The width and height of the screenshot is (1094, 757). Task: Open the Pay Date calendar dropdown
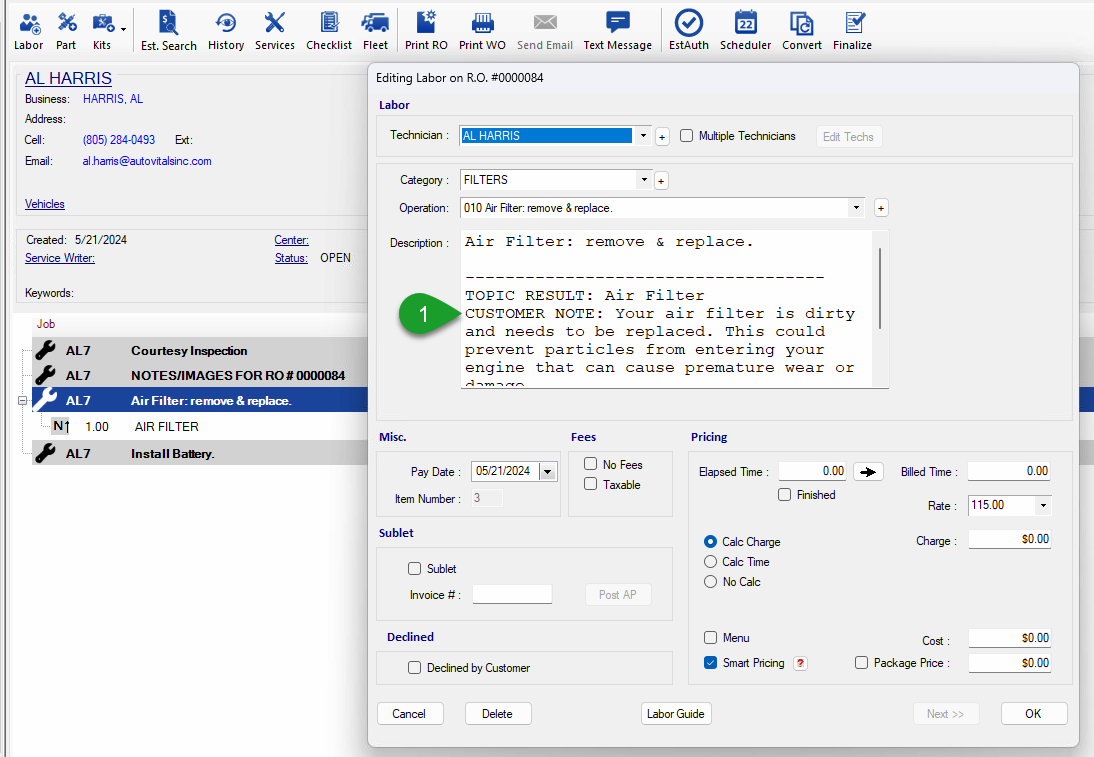[x=548, y=472]
